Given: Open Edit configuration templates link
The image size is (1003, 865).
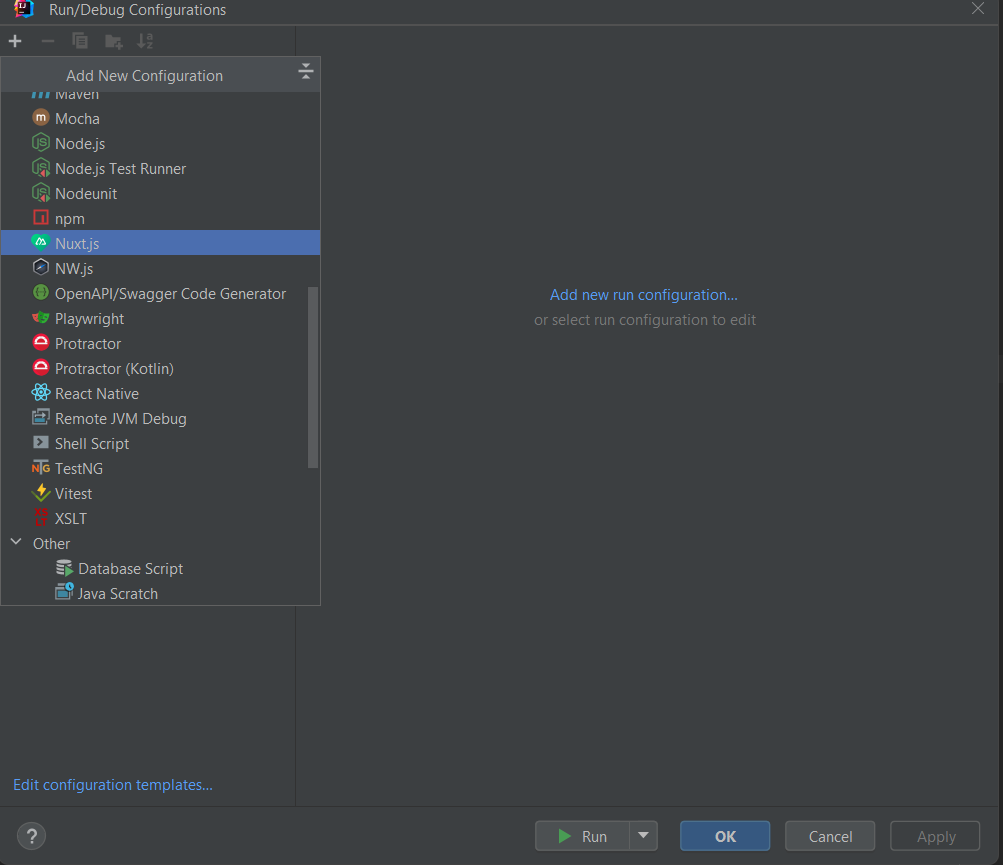Looking at the screenshot, I should [x=113, y=784].
